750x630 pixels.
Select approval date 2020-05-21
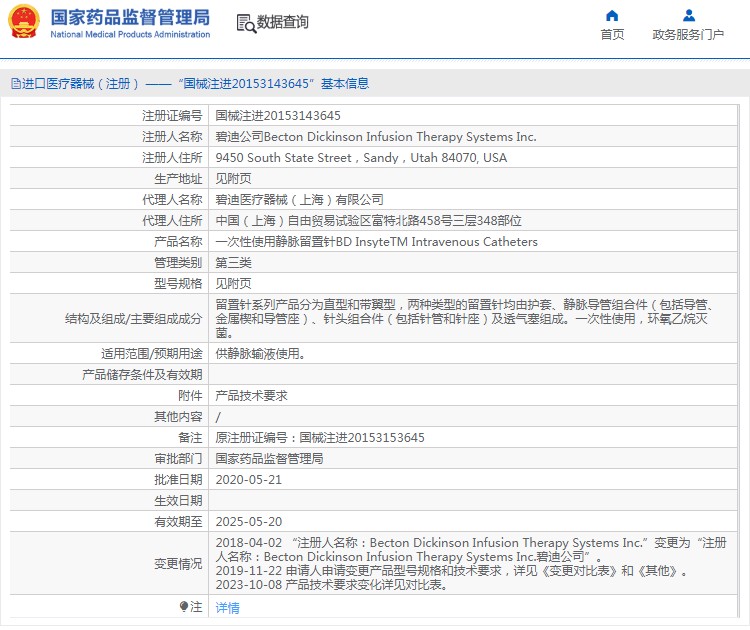coord(249,480)
